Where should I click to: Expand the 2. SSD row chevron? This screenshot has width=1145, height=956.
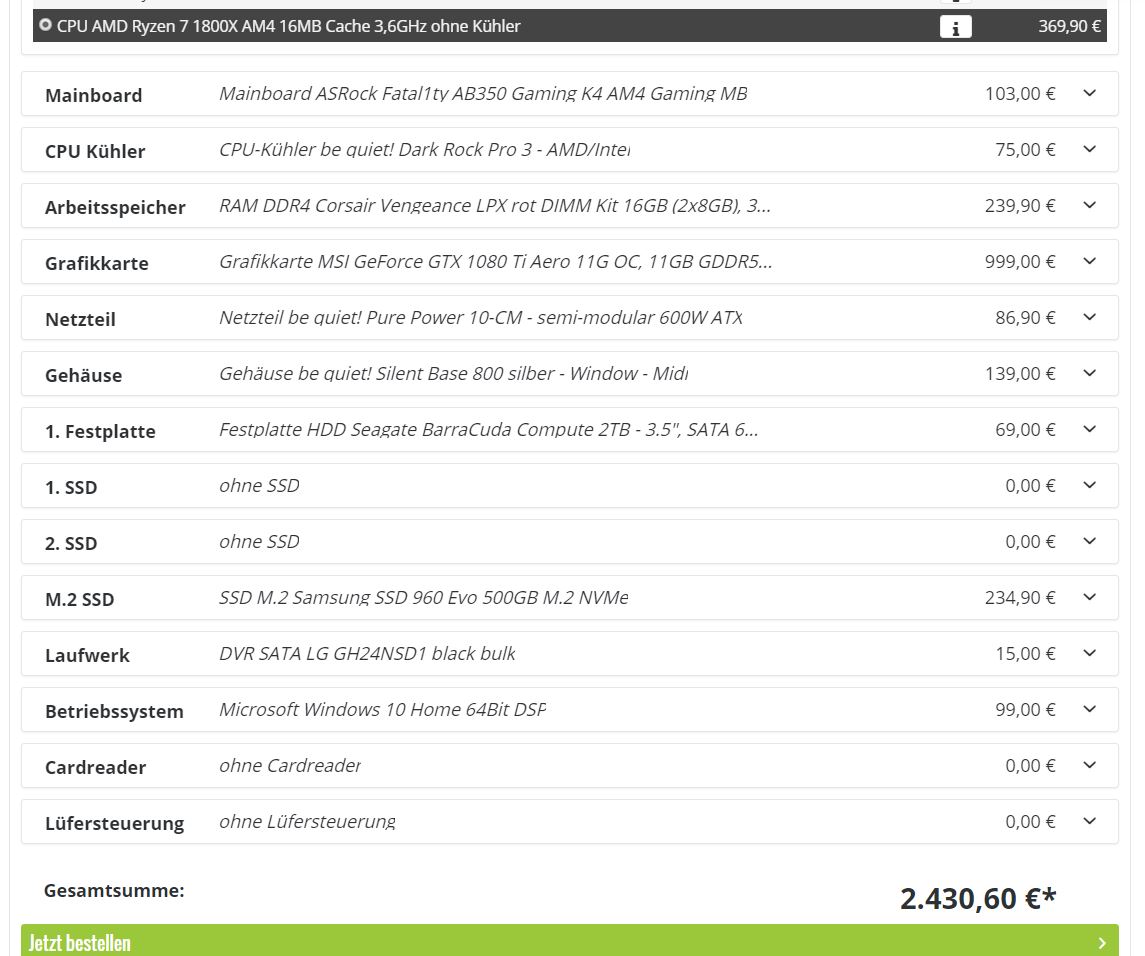point(1090,541)
